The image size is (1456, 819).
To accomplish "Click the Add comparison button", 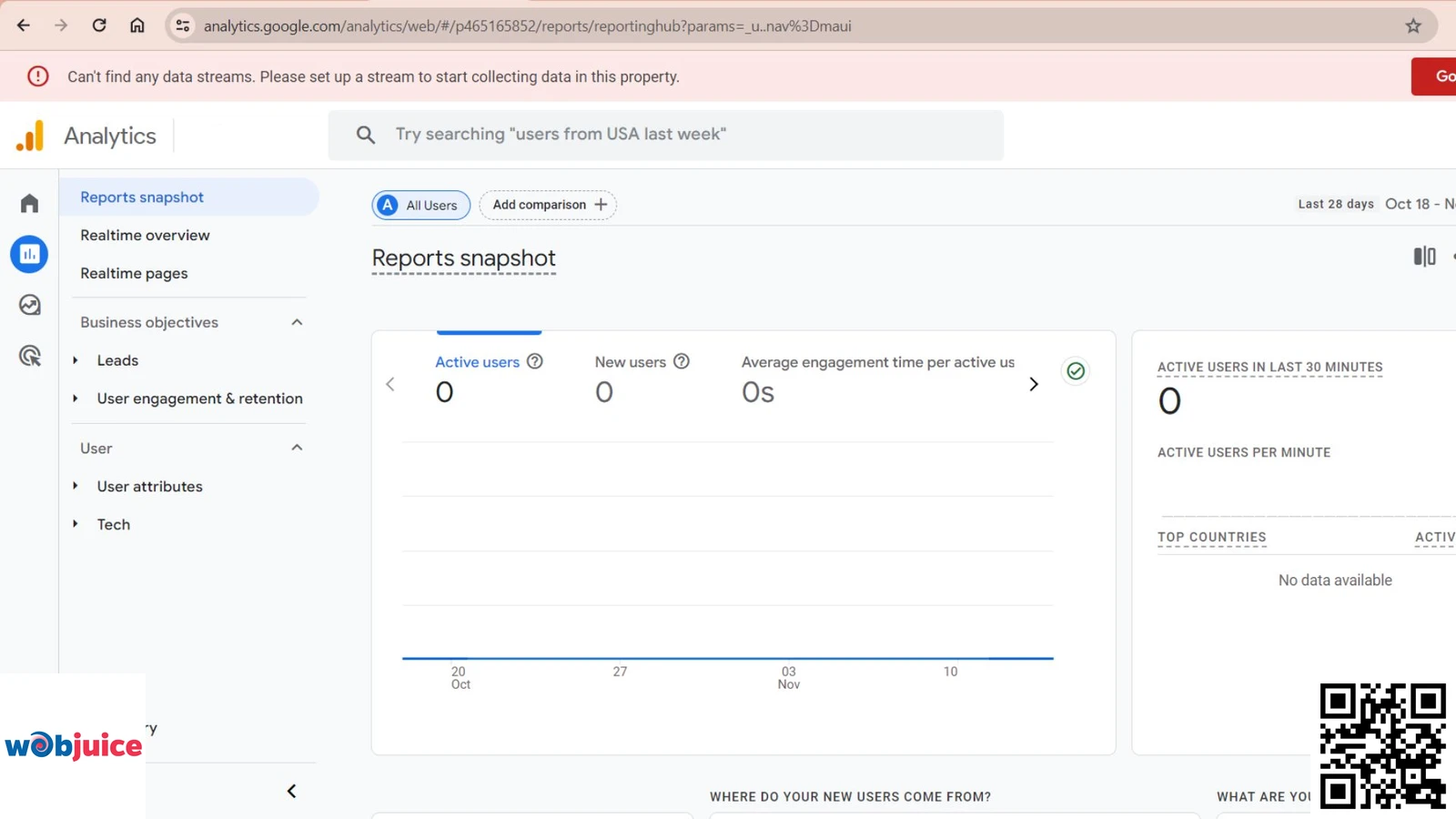I will tap(548, 205).
